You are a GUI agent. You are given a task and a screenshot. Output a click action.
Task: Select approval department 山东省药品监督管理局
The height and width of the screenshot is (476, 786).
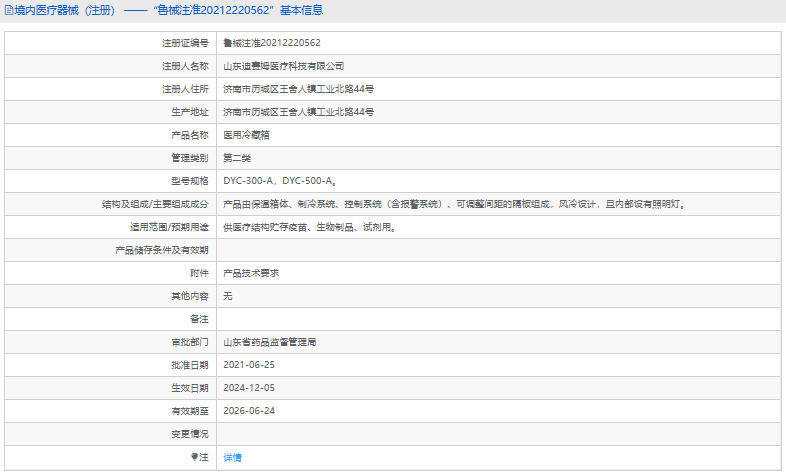click(x=270, y=342)
